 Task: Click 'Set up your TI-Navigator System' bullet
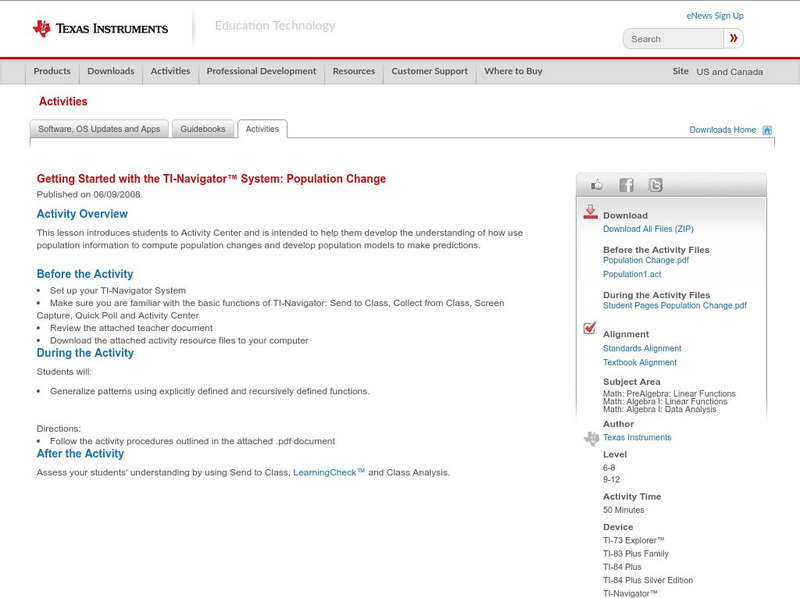(118, 291)
